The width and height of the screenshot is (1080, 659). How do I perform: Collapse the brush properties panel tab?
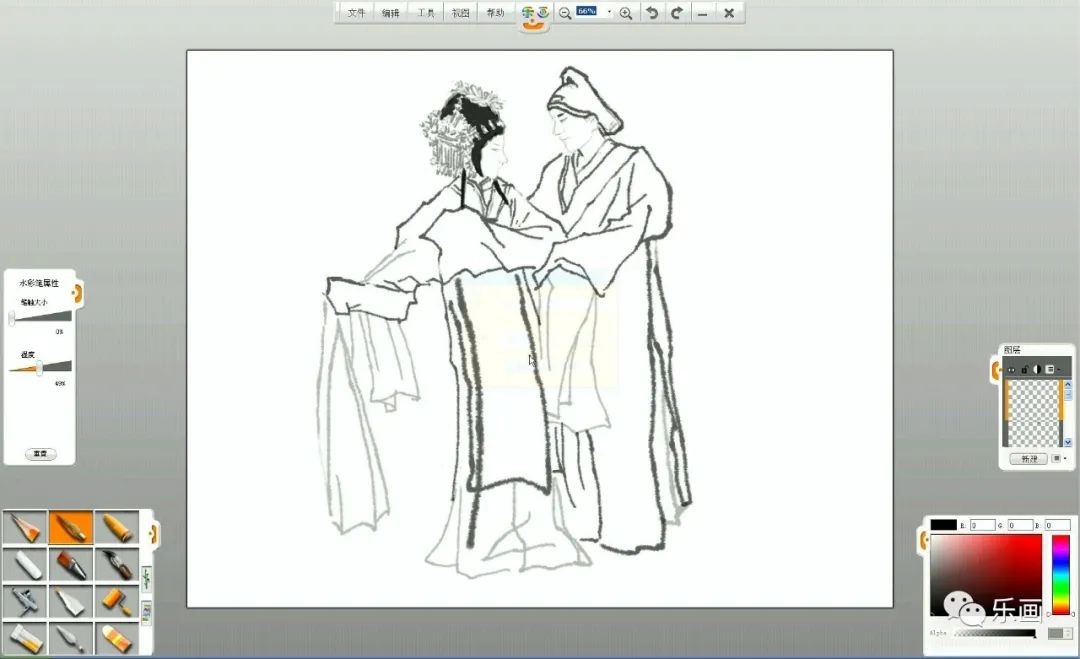[x=78, y=293]
